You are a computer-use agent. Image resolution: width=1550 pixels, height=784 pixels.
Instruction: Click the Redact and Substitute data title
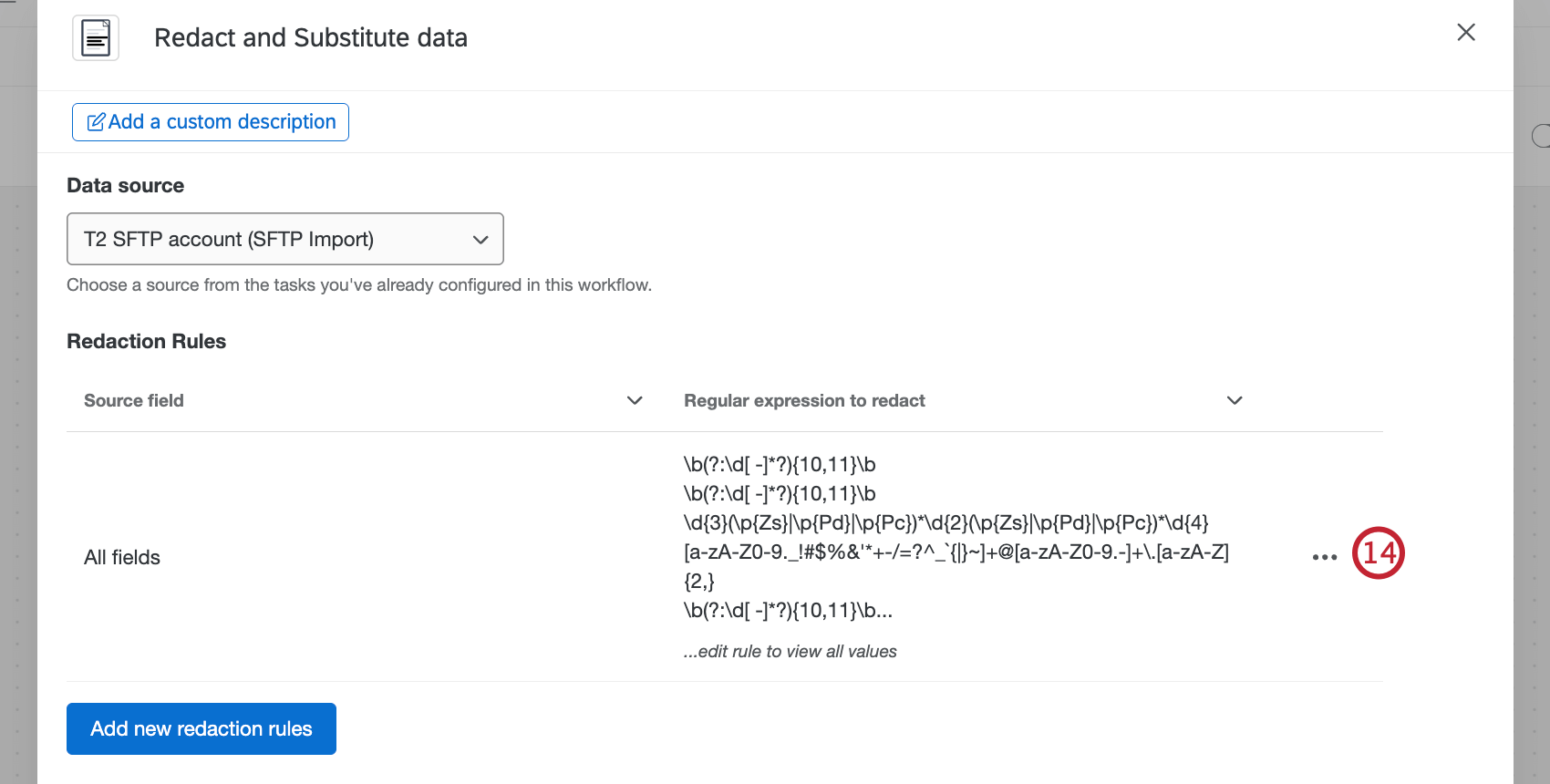tap(310, 37)
